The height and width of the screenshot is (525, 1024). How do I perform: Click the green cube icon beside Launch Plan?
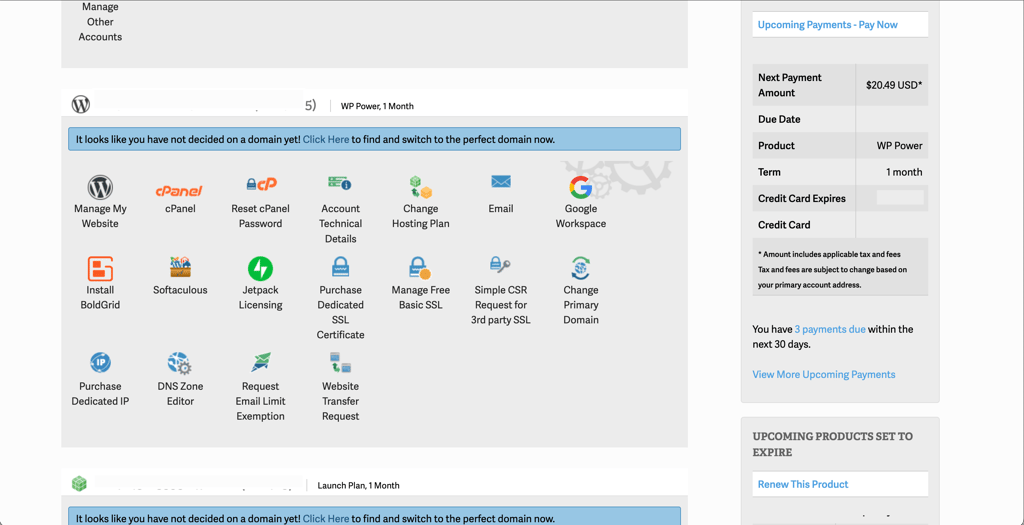[x=79, y=484]
